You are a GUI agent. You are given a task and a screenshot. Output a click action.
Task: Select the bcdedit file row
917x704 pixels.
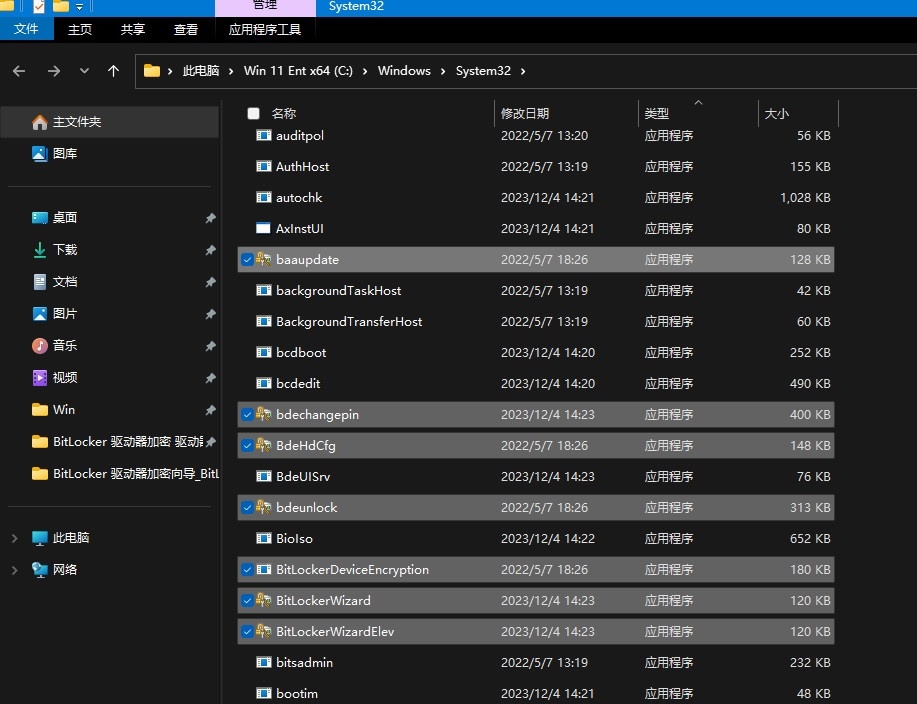point(298,384)
